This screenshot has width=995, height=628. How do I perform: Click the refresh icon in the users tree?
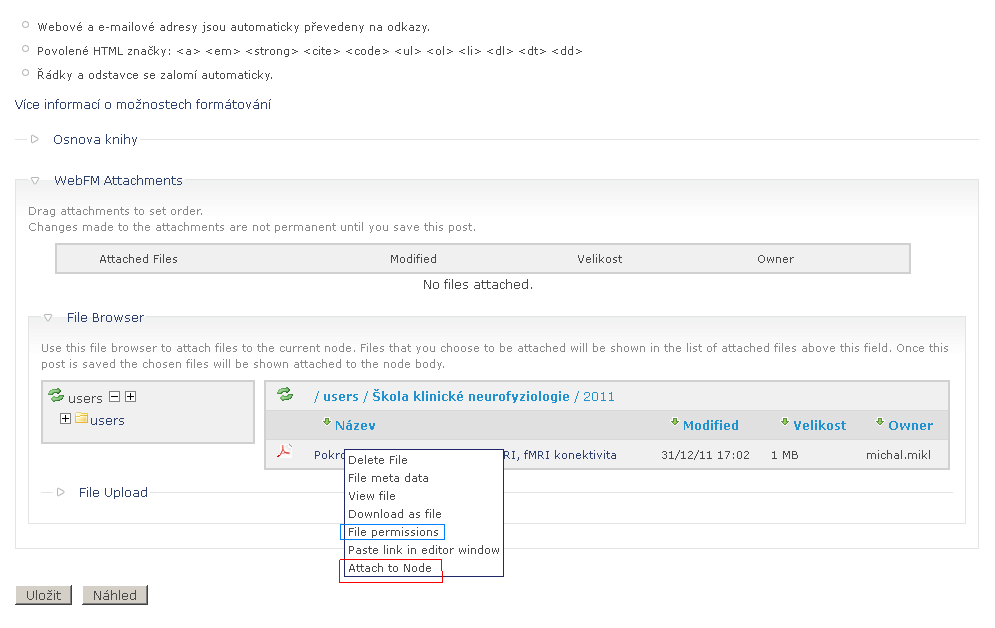(56, 397)
